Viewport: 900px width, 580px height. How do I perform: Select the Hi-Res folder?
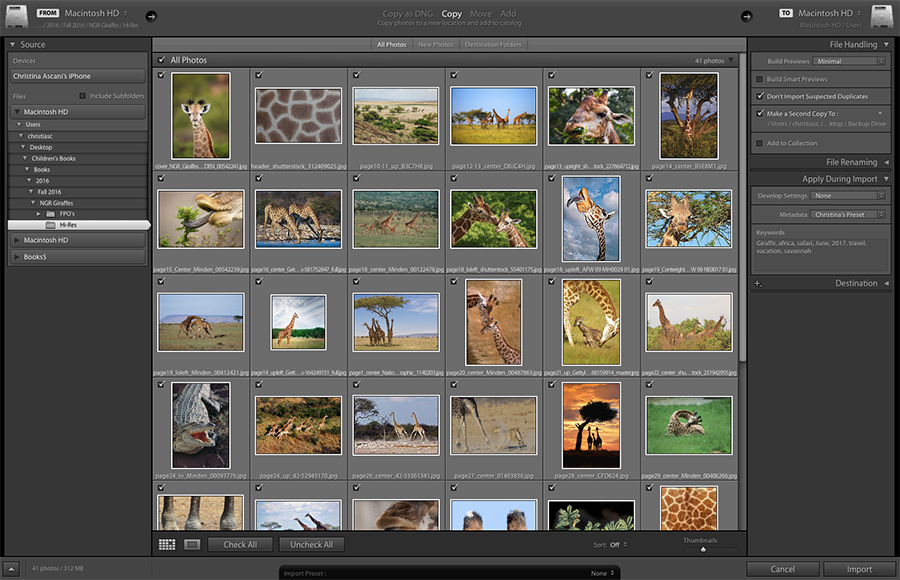click(79, 225)
